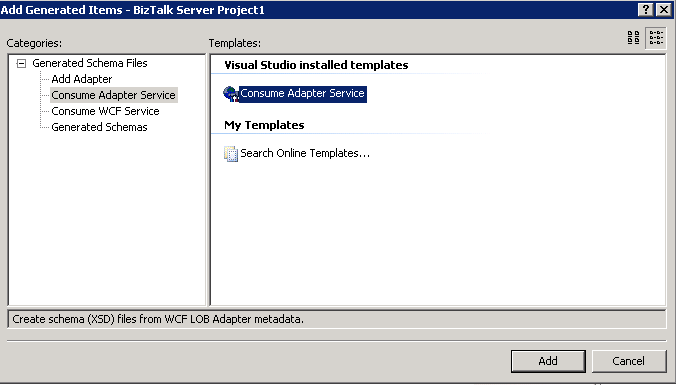Select the Generated Schema Files category
The height and width of the screenshot is (385, 676).
click(x=90, y=63)
